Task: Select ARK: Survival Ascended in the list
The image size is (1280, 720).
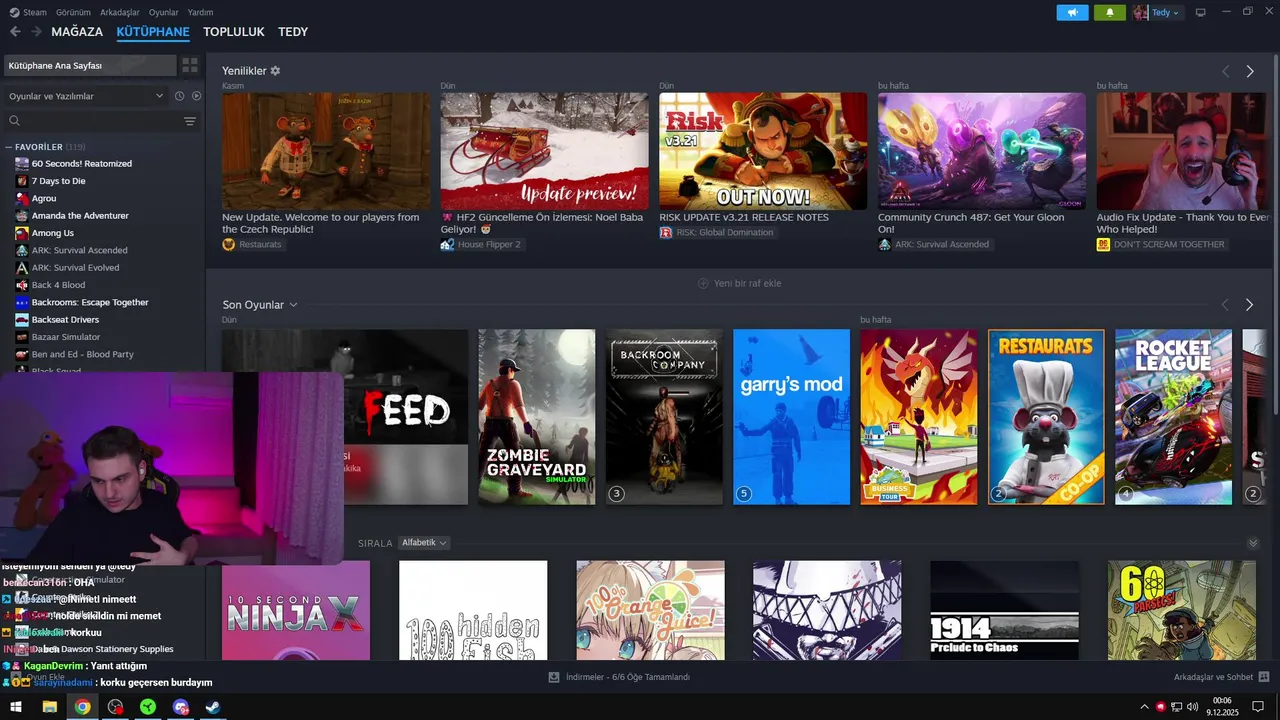Action: coord(79,250)
